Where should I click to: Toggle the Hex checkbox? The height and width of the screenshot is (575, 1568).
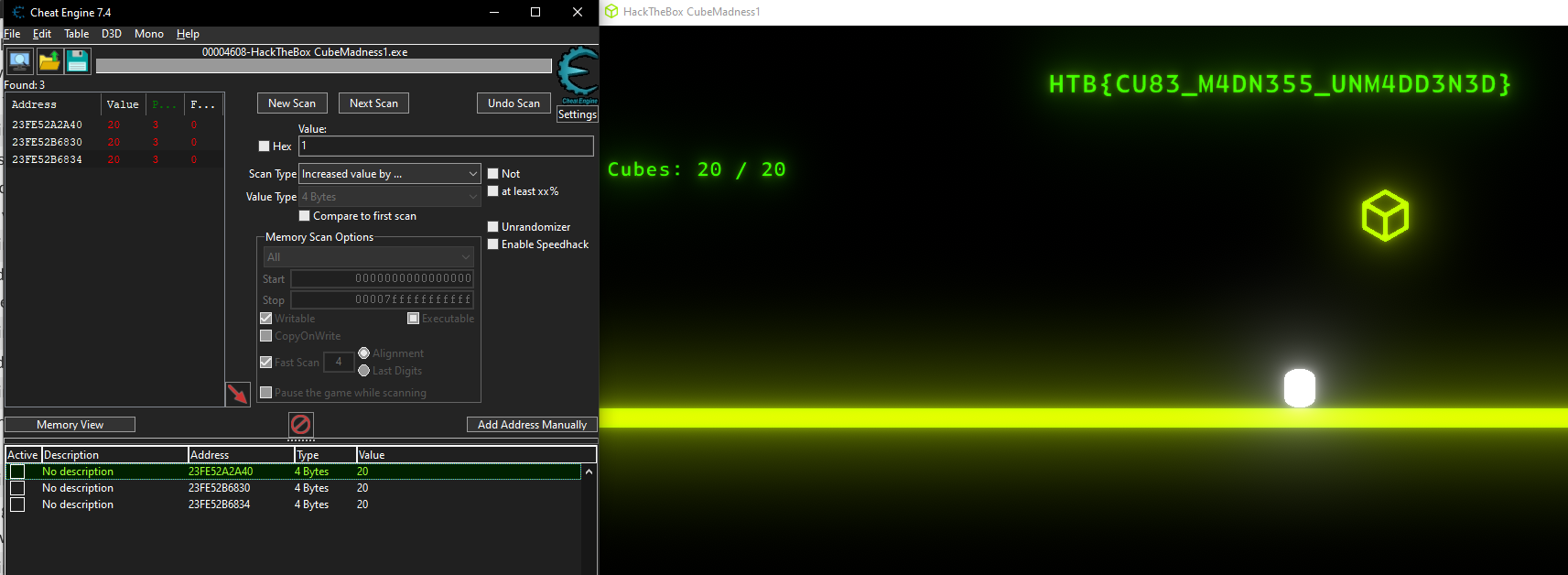pos(265,146)
